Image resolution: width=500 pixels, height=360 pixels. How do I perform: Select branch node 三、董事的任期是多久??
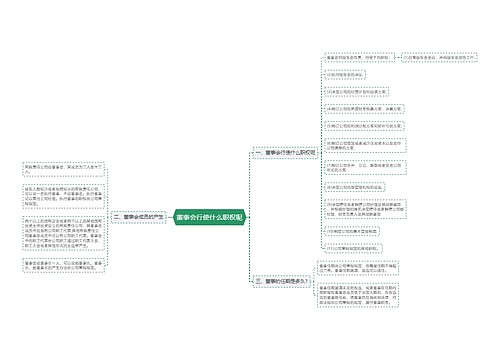click(x=282, y=281)
